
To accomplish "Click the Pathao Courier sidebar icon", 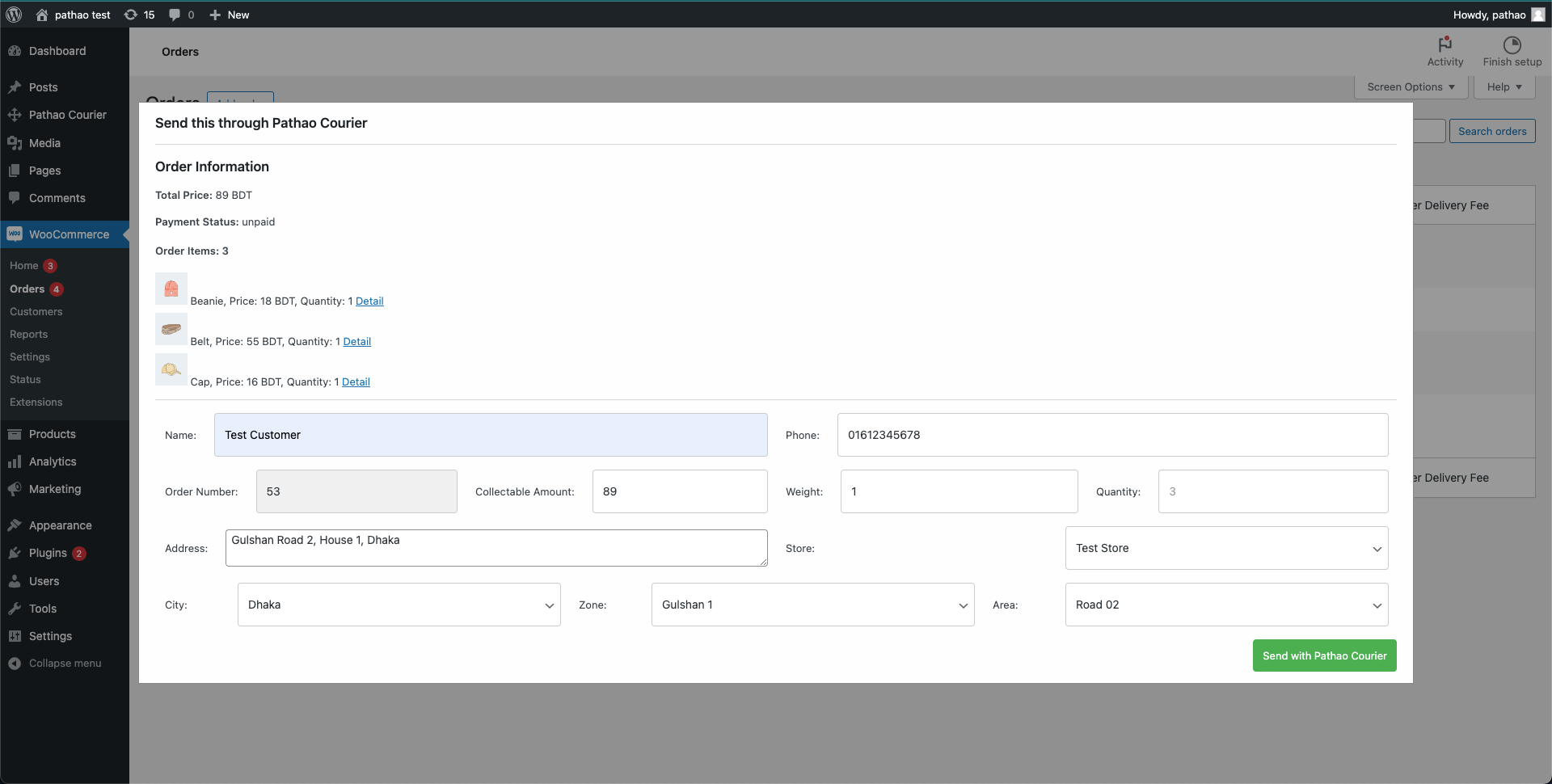I will coord(15,115).
